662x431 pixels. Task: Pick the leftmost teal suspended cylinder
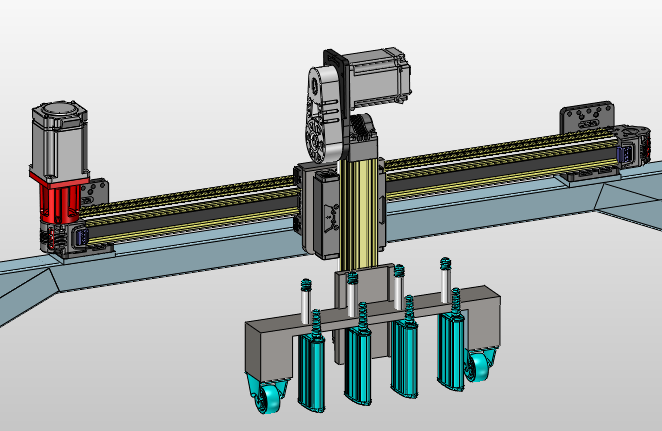click(x=311, y=371)
